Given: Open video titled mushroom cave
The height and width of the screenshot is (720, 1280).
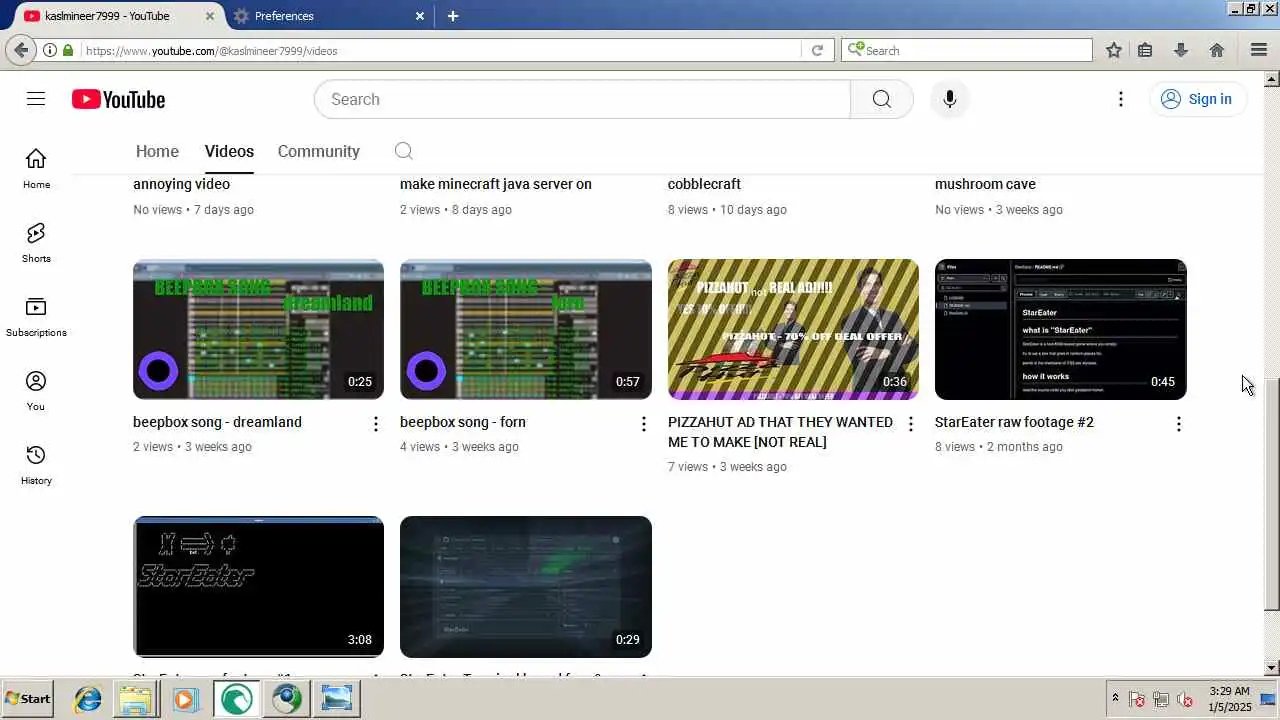Looking at the screenshot, I should pyautogui.click(x=985, y=184).
